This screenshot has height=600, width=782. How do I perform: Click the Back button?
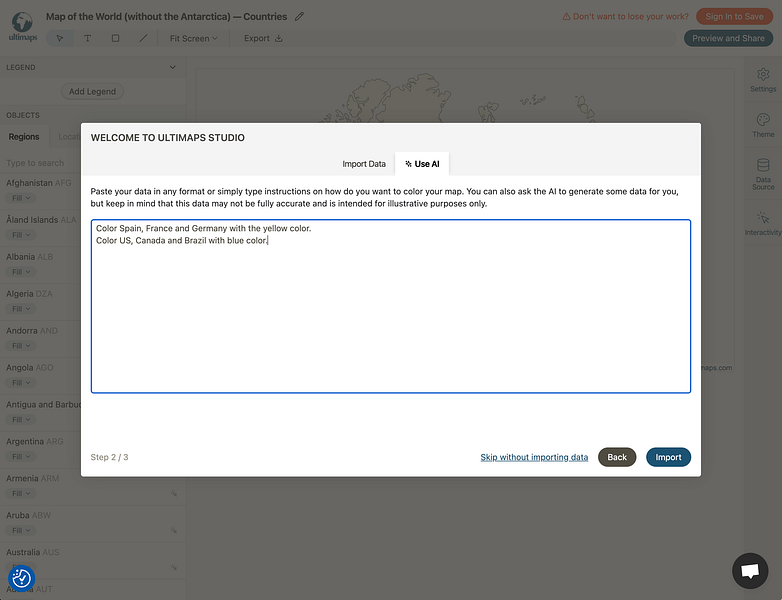click(x=617, y=457)
